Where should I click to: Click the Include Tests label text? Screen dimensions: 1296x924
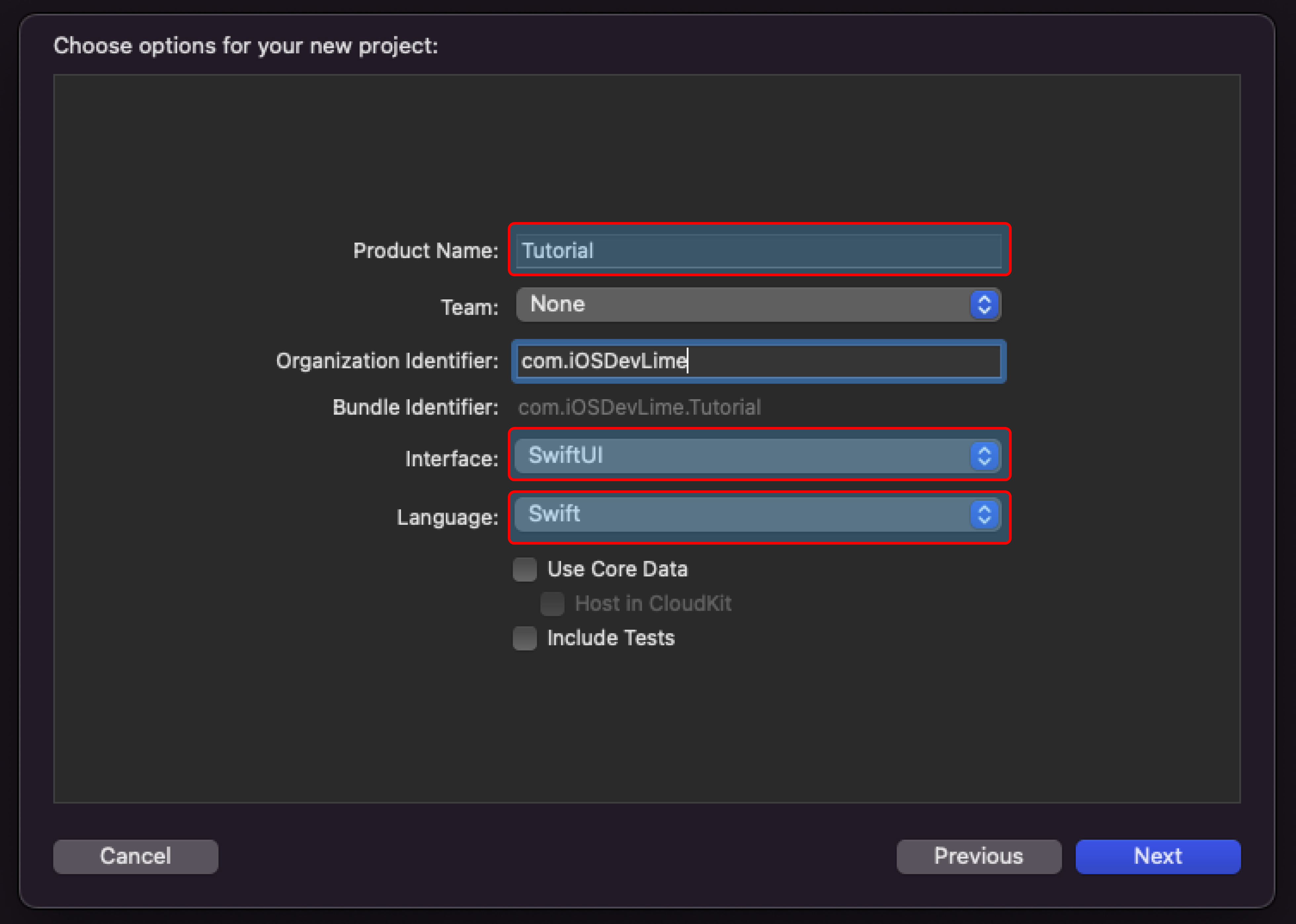coord(611,638)
